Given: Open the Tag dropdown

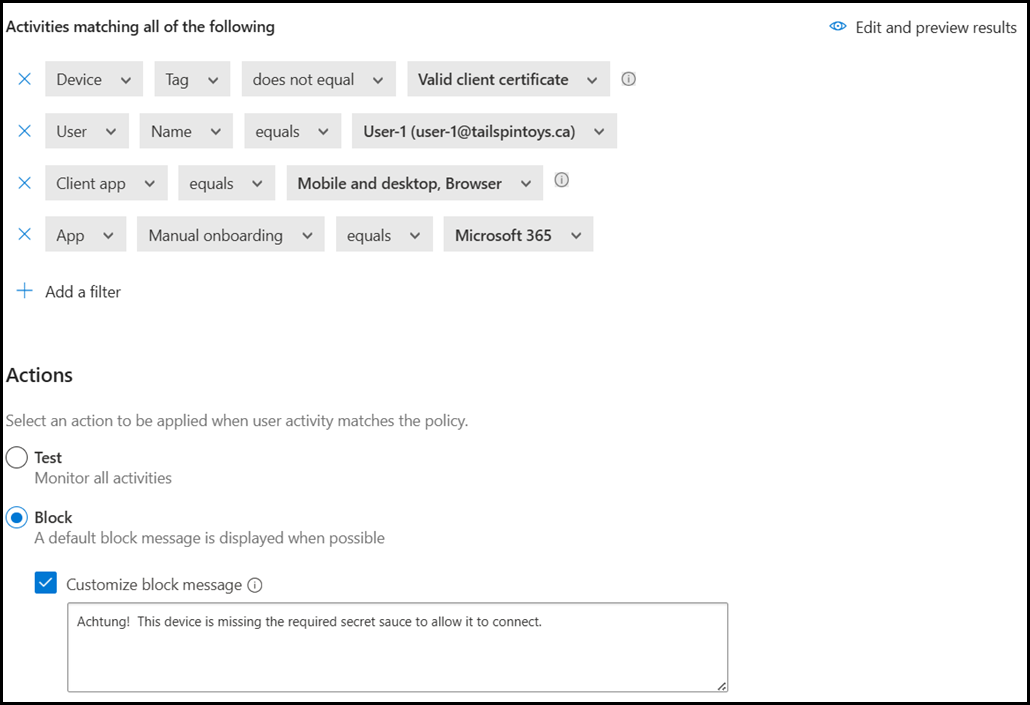Looking at the screenshot, I should [x=192, y=79].
